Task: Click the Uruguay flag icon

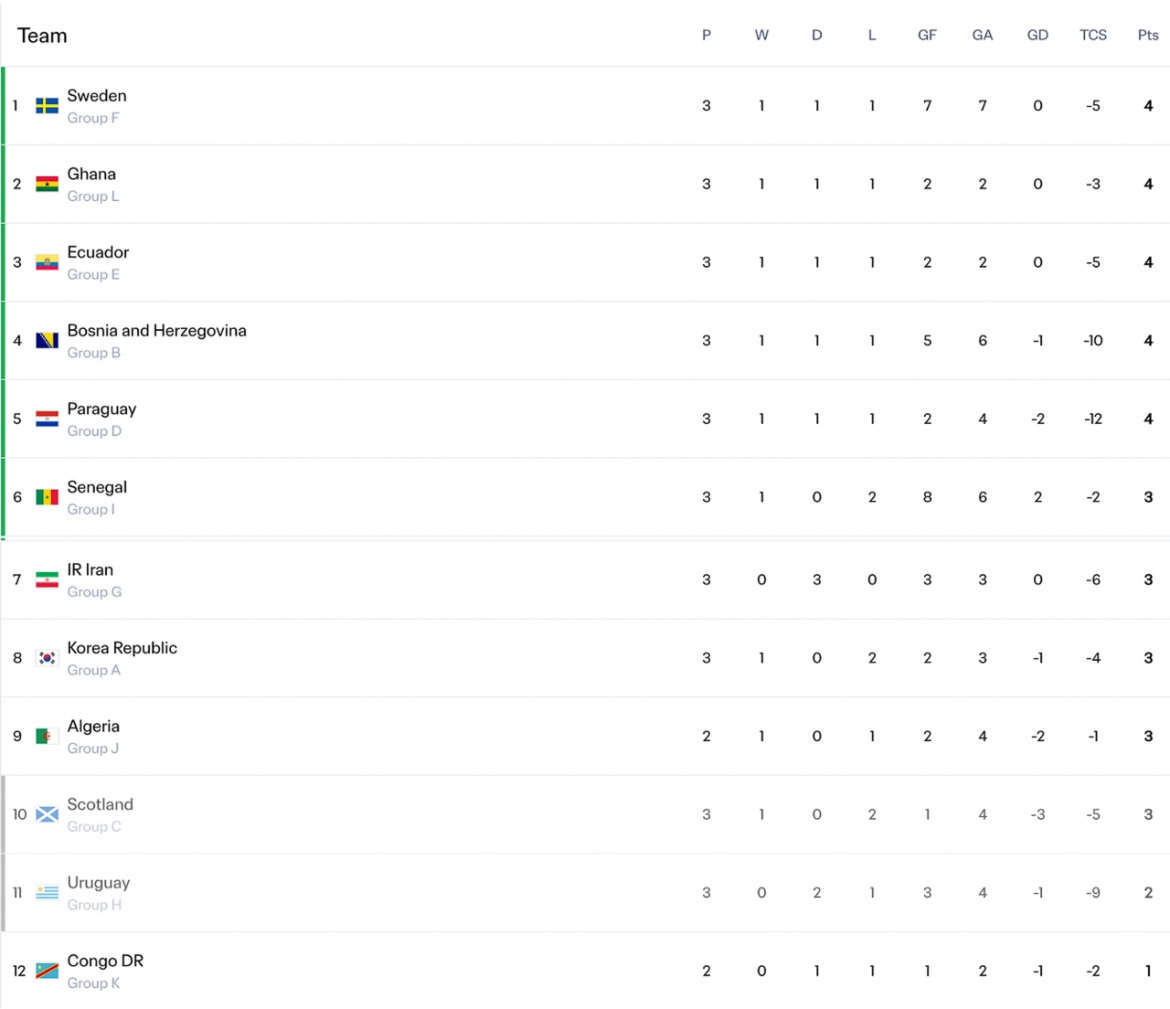Action: tap(47, 893)
